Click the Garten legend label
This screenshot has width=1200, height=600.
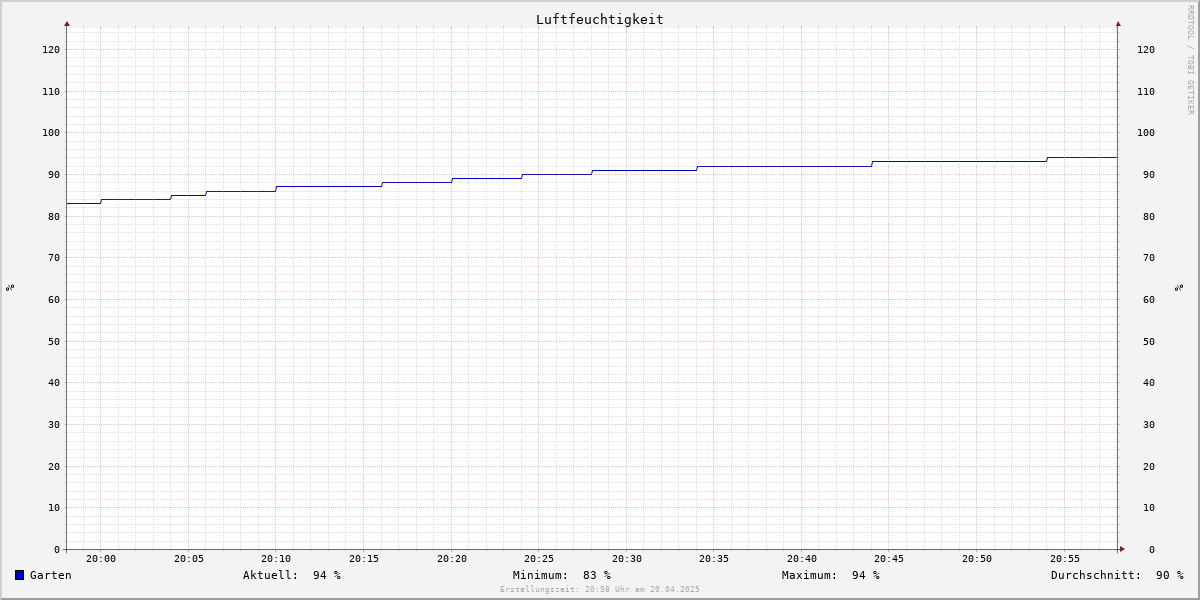(x=51, y=575)
